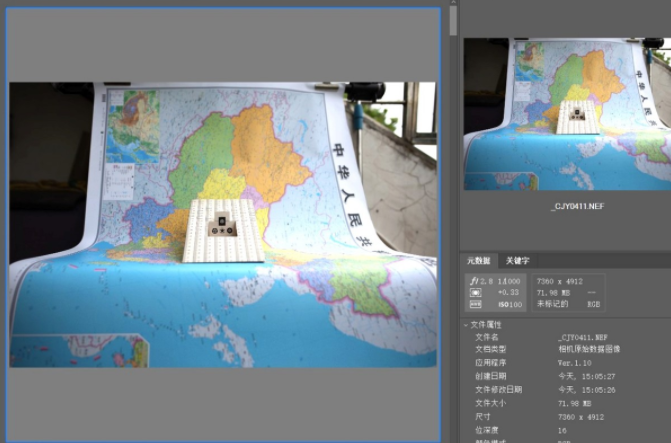The width and height of the screenshot is (671, 443).
Task: Switch to the 元数据 tab
Action: [478, 261]
